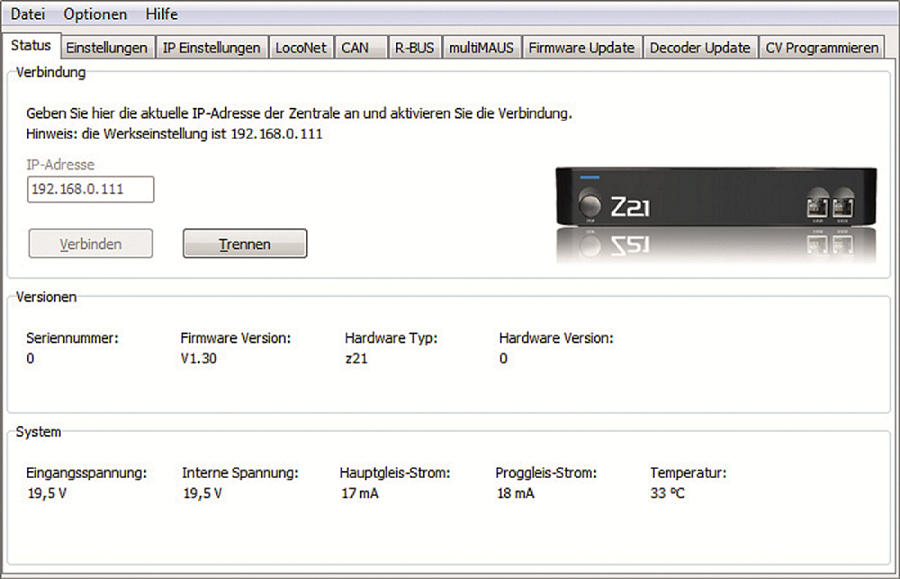Viewport: 900px width, 579px height.
Task: Return to the Status tab
Action: [31, 45]
